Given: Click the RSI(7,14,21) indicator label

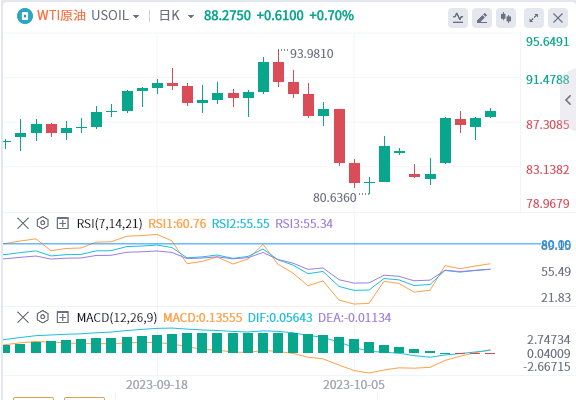Looking at the screenshot, I should pos(109,223).
